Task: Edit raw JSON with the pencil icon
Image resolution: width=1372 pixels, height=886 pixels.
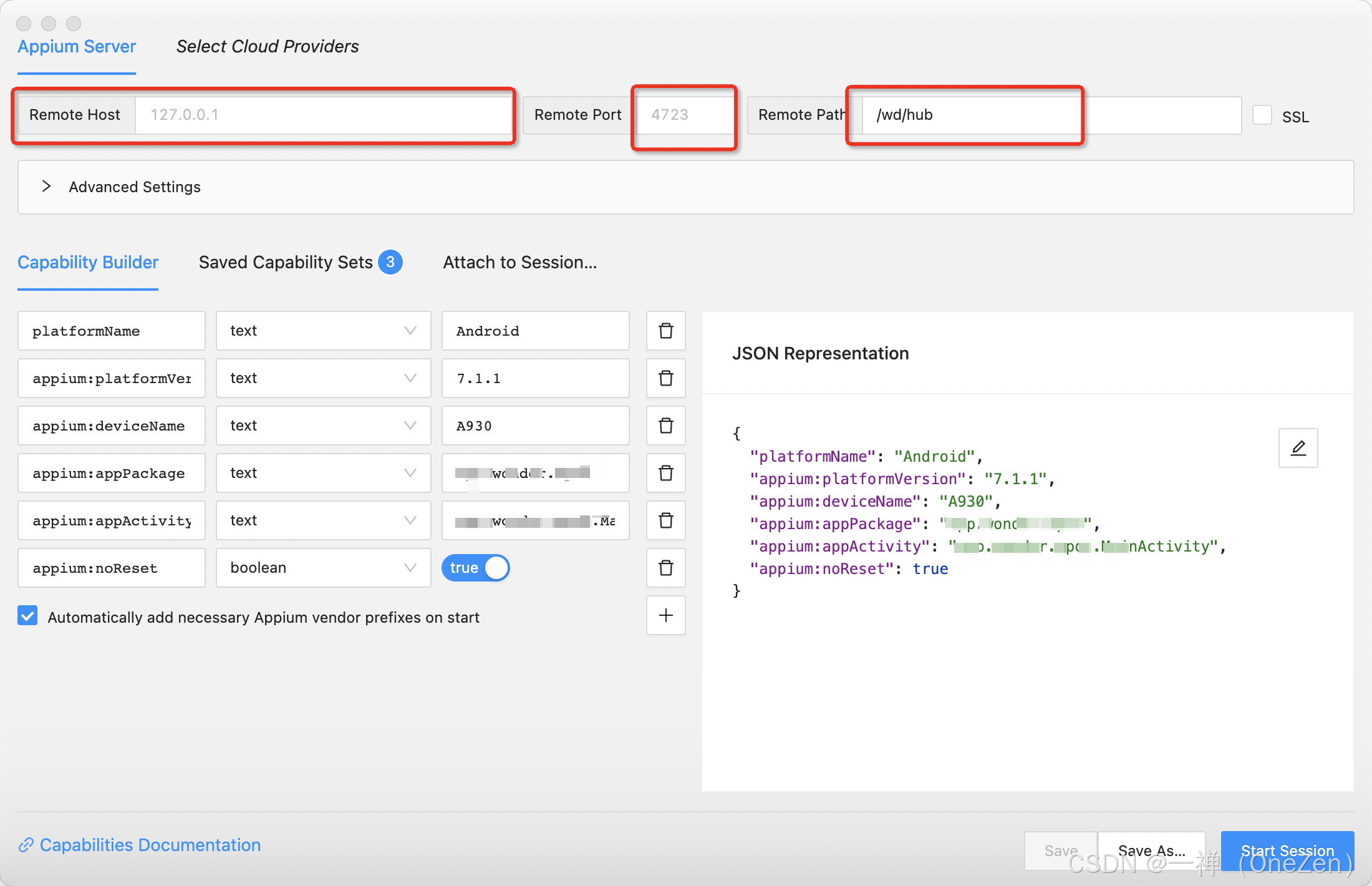Action: [1298, 448]
